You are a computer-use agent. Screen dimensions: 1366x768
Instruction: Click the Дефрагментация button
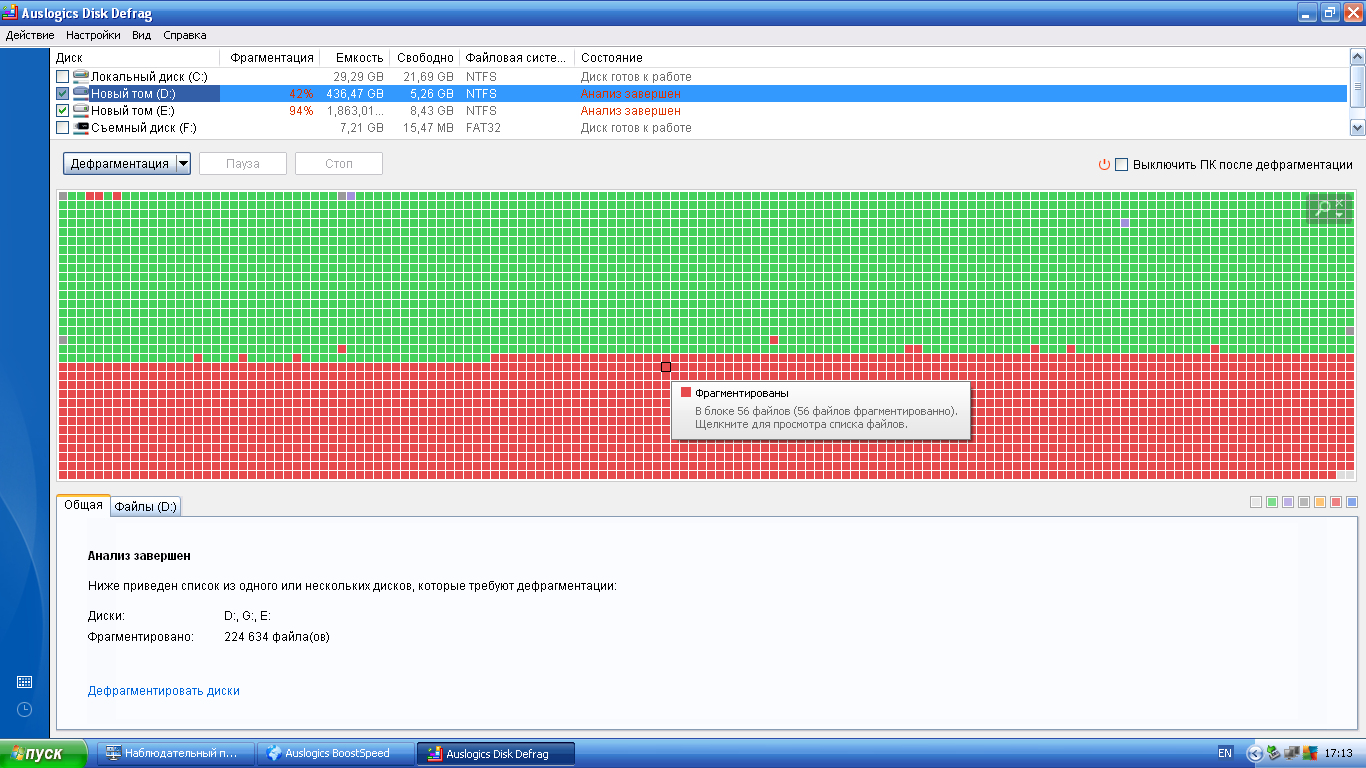point(118,164)
